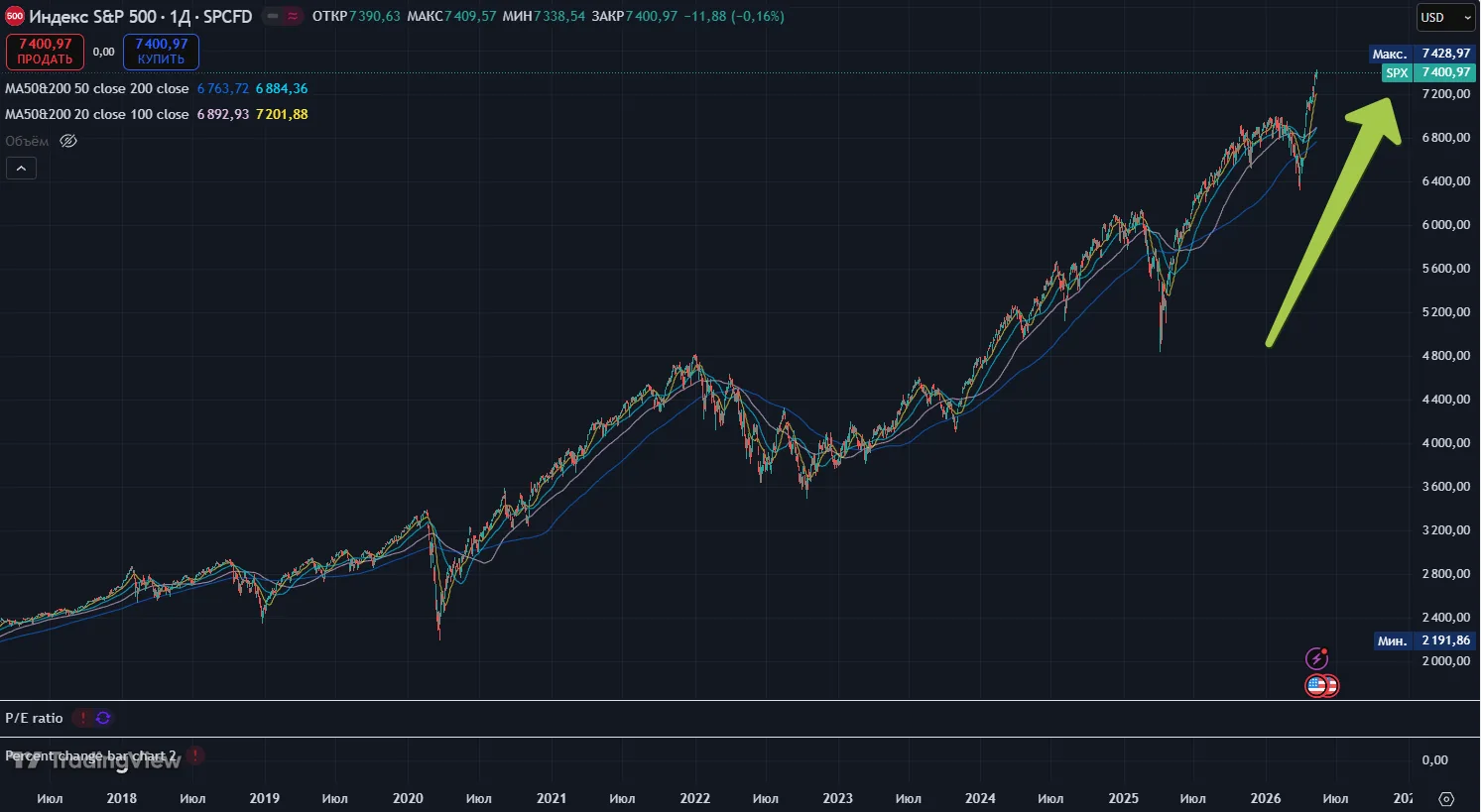Click the TradingView logo watermark link
The image size is (1481, 812).
coord(95,760)
